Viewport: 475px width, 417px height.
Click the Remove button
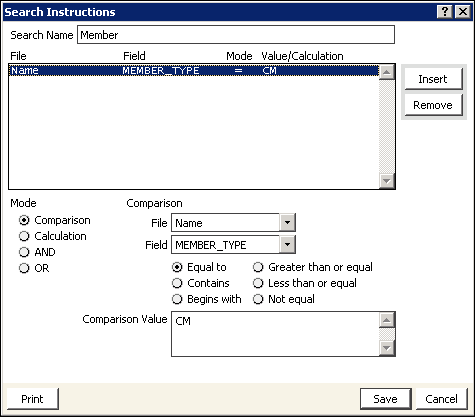433,105
